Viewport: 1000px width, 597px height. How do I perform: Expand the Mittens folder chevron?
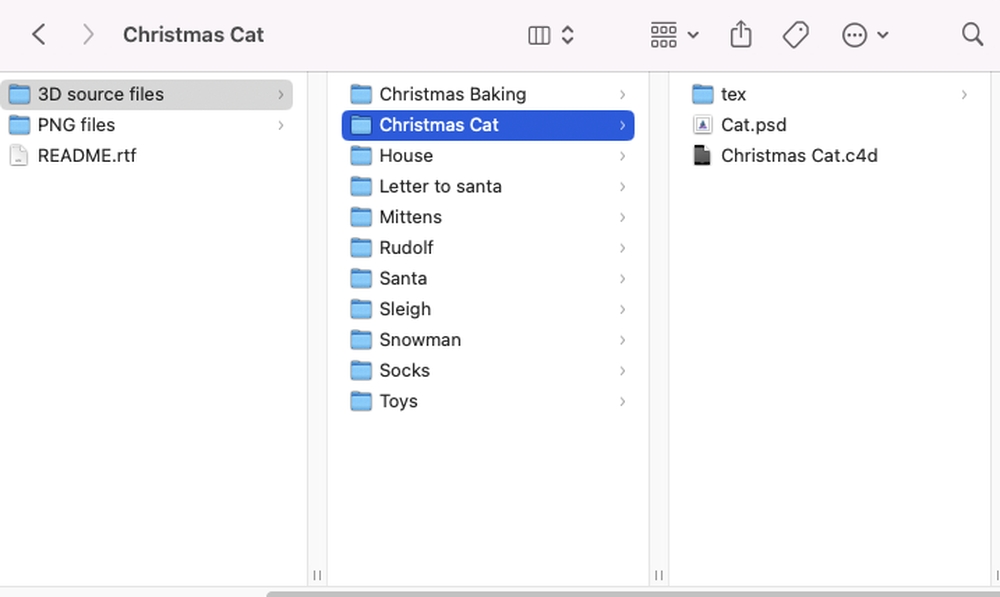[x=622, y=217]
